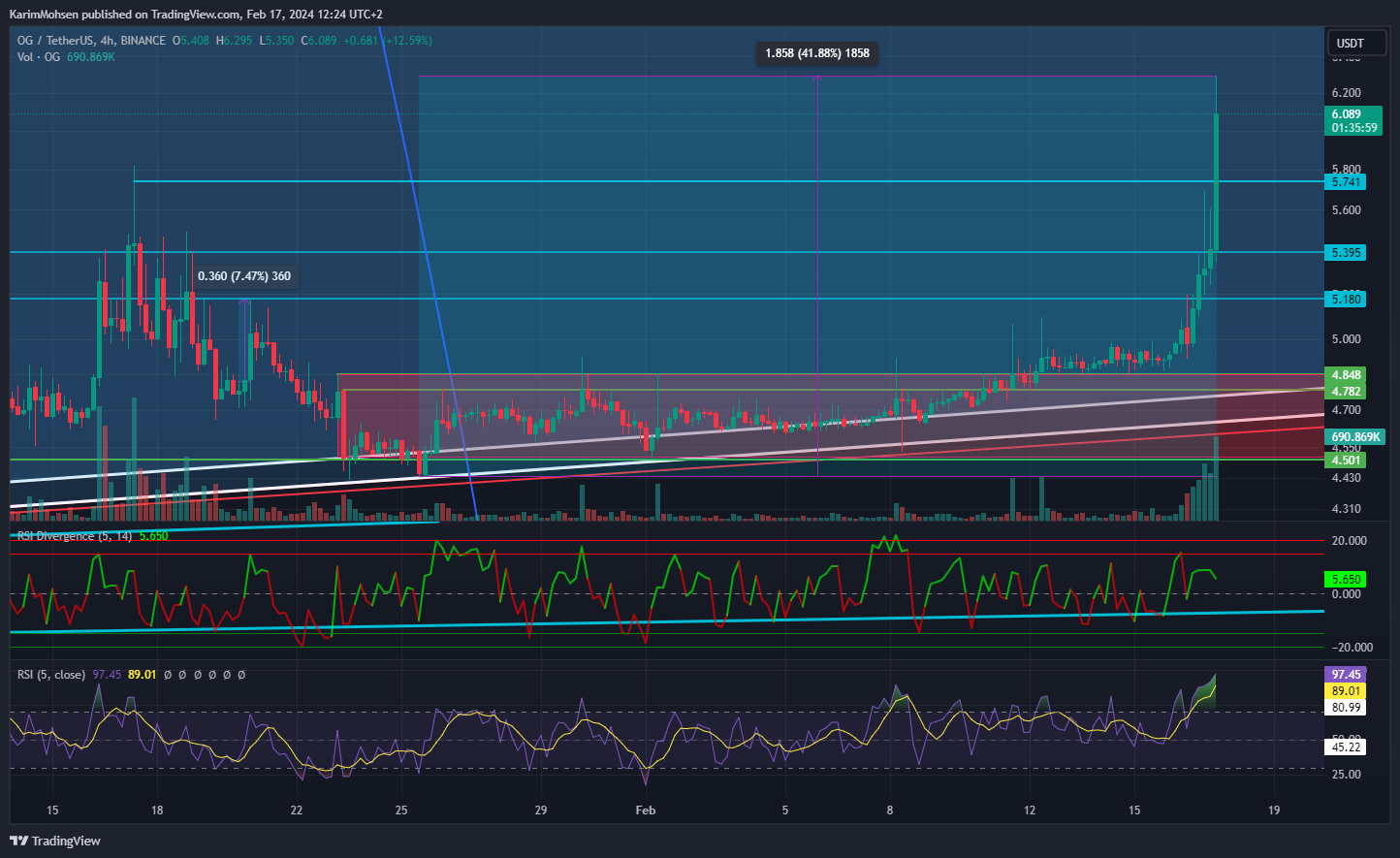Click the 12 date on time axis
Viewport: 1400px width, 858px height.
(x=1030, y=810)
